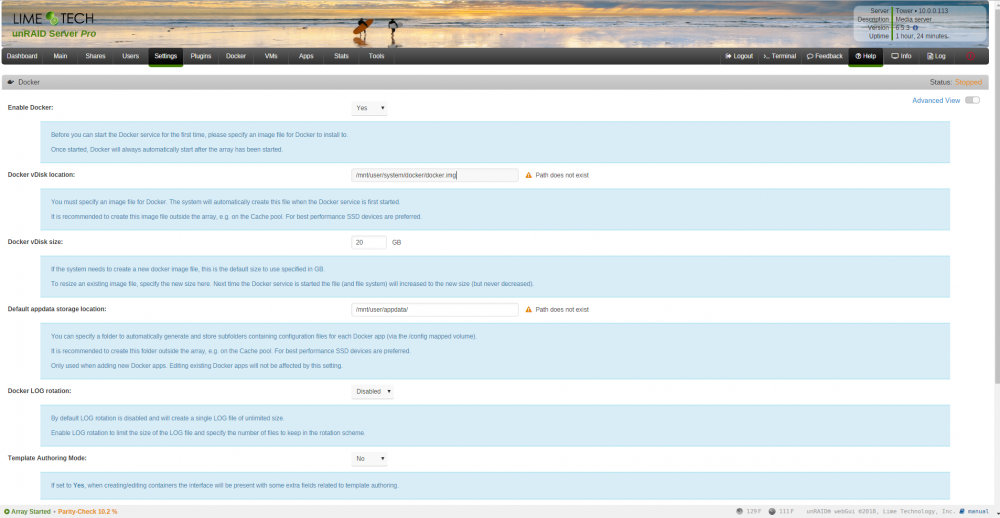Click the Enable Docker label
1000x518 pixels.
coord(31,108)
